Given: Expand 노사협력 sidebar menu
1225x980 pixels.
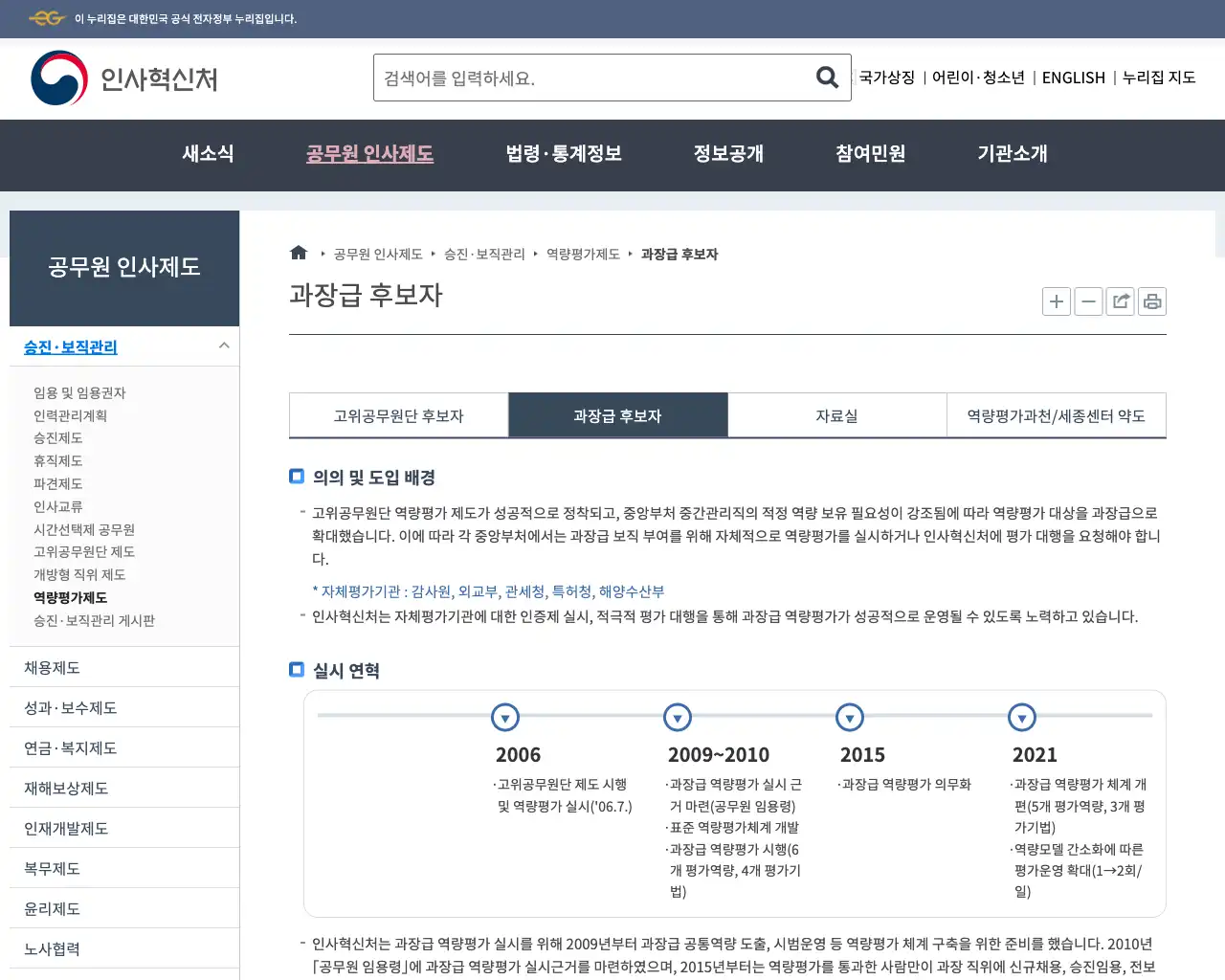Looking at the screenshot, I should click(x=124, y=948).
